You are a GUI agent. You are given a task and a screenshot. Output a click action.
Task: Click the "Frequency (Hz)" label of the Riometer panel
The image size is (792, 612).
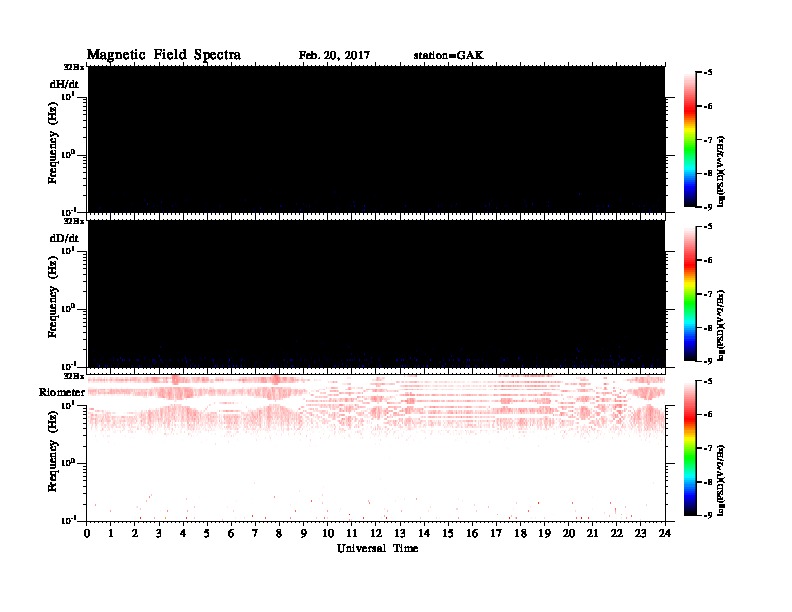click(53, 451)
